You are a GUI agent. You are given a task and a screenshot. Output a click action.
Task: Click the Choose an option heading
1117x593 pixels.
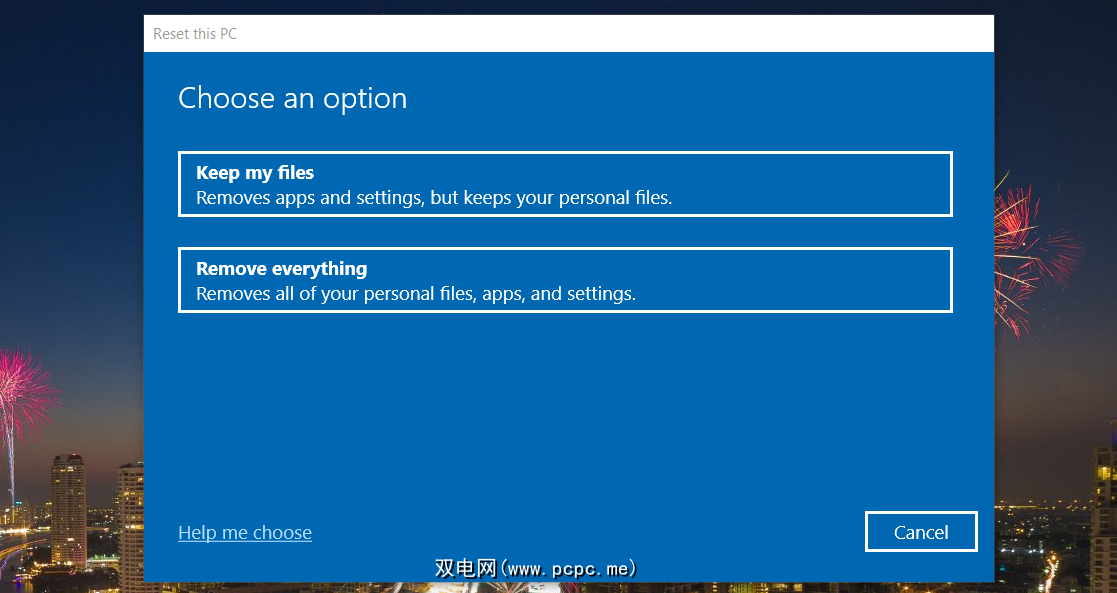tap(292, 98)
